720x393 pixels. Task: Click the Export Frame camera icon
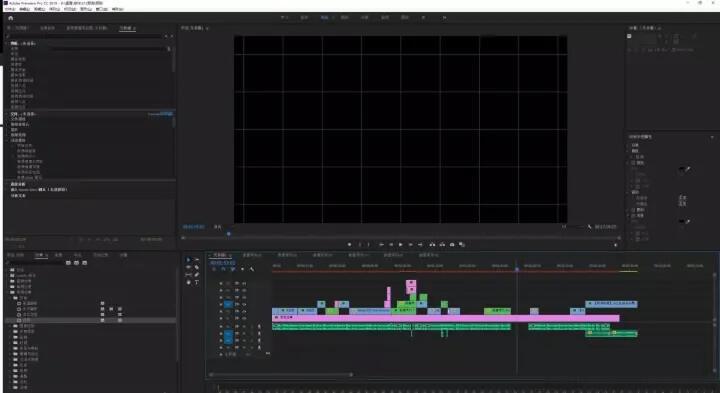coord(452,245)
